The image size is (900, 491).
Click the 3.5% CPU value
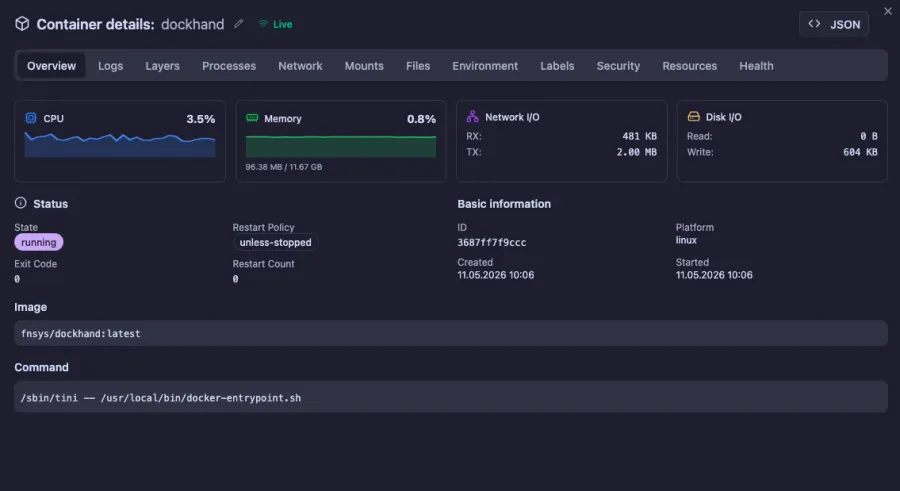click(200, 119)
